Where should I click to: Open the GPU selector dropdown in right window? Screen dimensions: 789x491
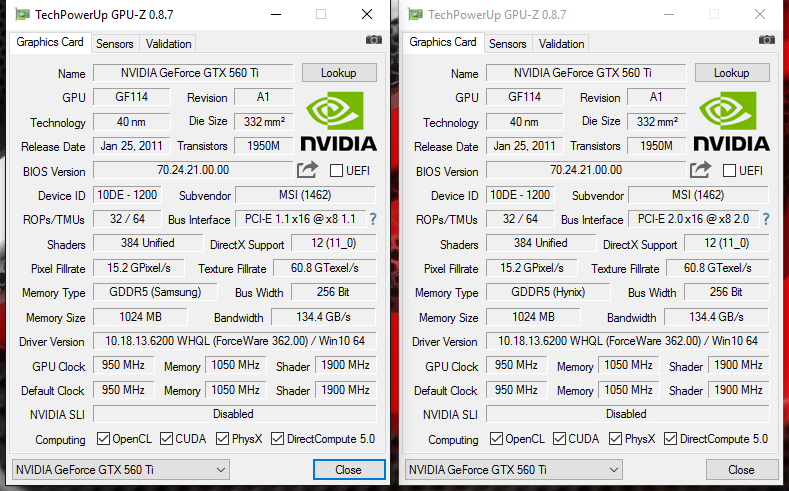point(514,470)
